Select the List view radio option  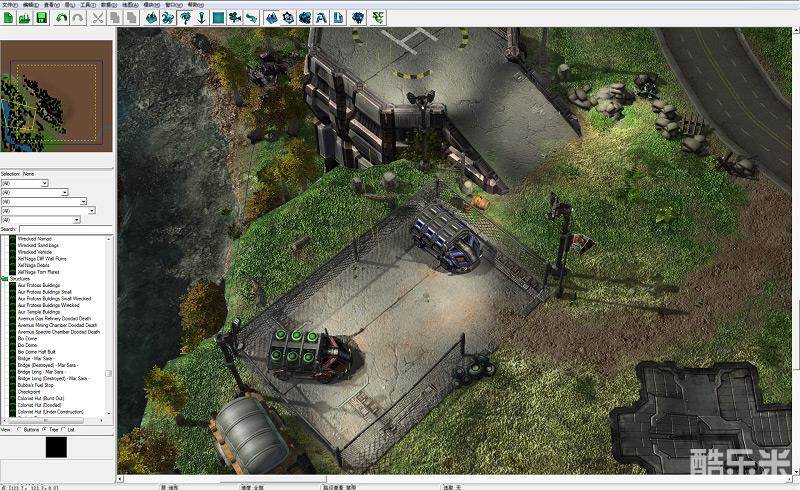click(63, 429)
